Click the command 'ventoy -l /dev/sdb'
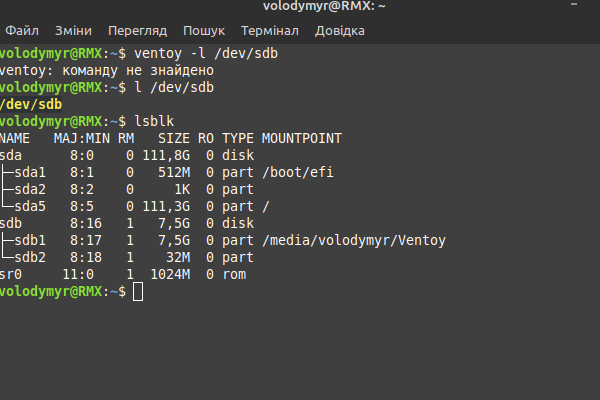This screenshot has height=400, width=600. [206, 53]
